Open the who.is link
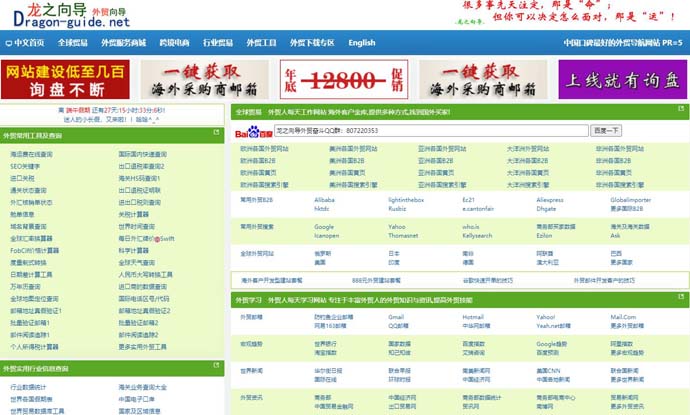The height and width of the screenshot is (415, 690). [470, 227]
